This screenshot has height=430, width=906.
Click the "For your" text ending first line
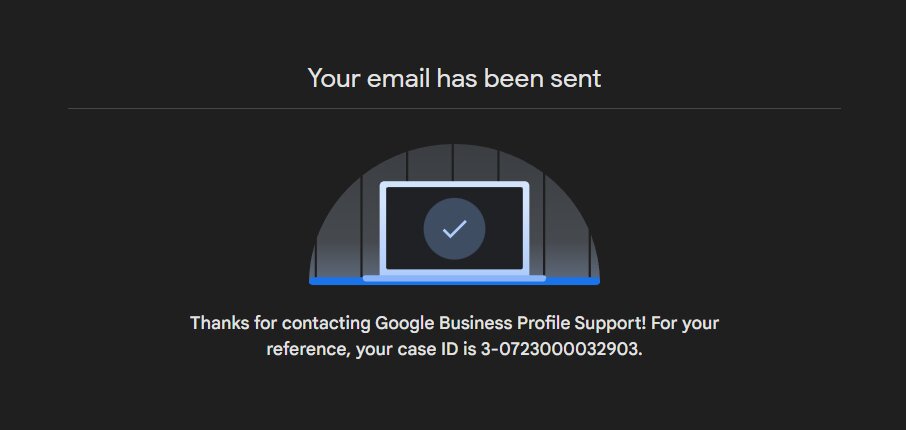tap(685, 322)
